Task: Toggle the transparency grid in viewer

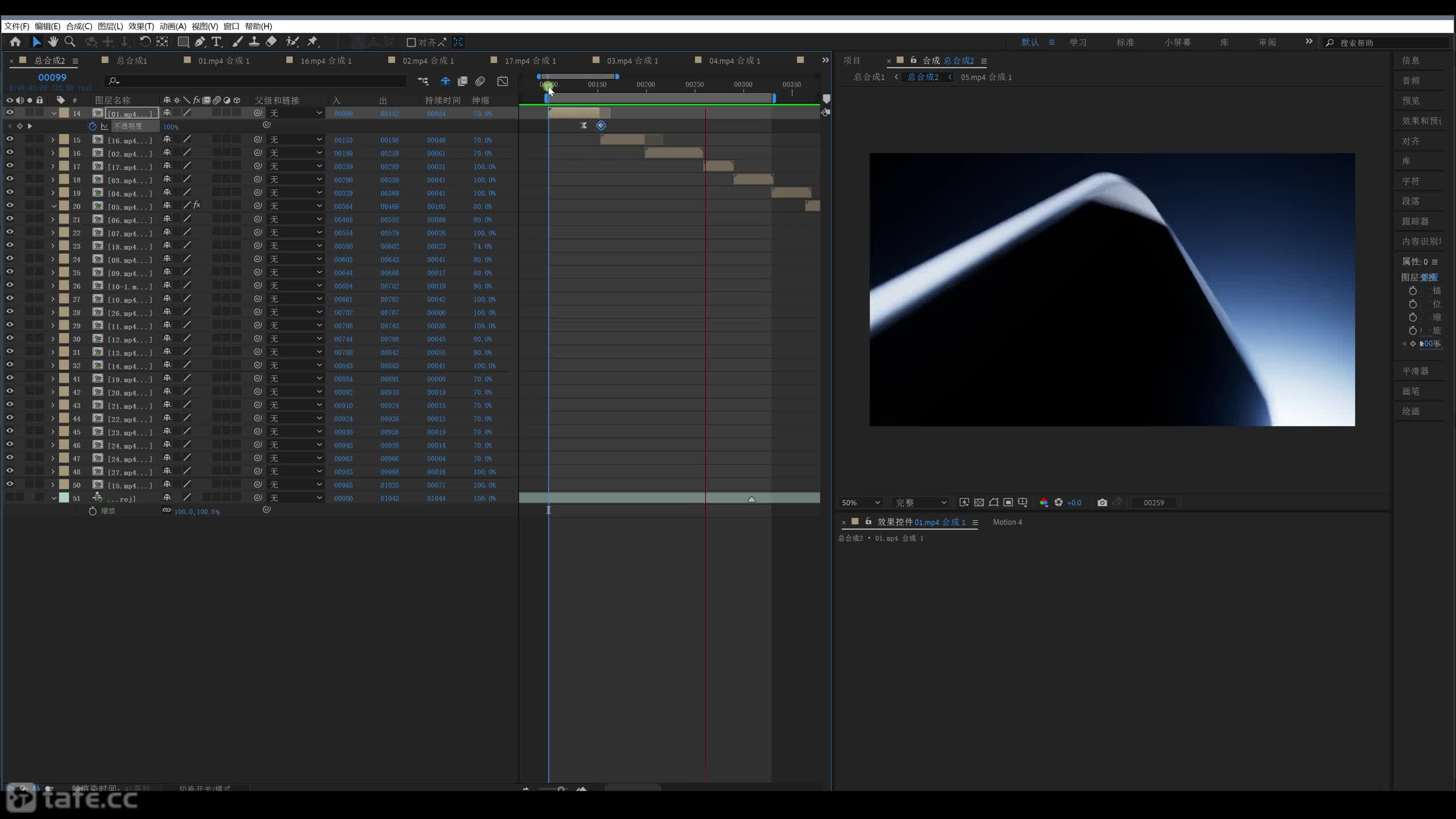Action: tap(979, 502)
